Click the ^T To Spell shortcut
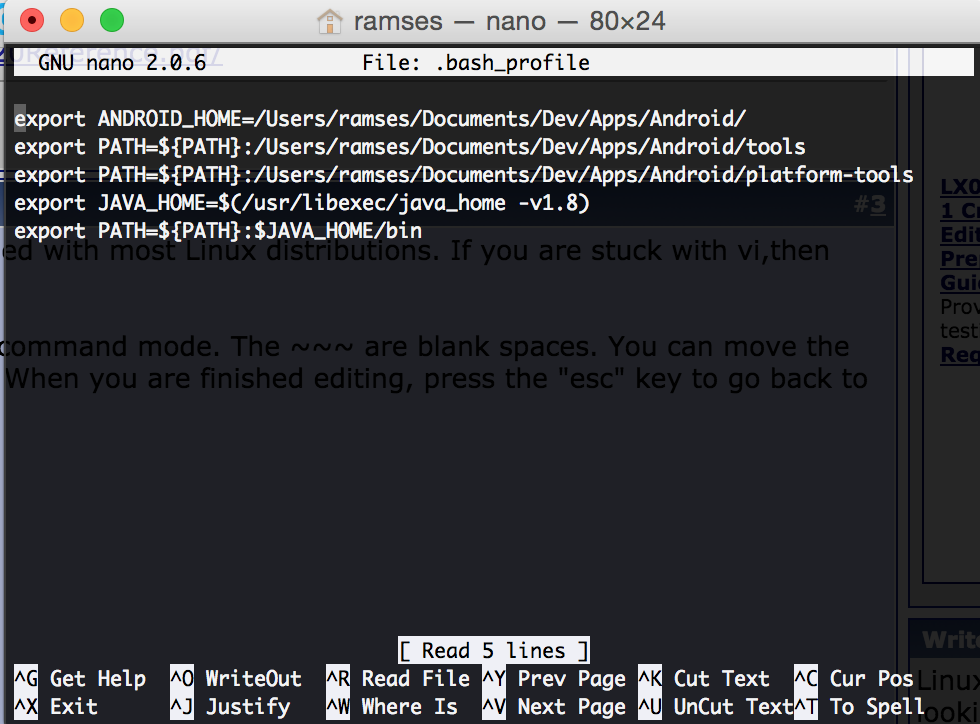Screen dimensions: 980x724 [x=859, y=707]
